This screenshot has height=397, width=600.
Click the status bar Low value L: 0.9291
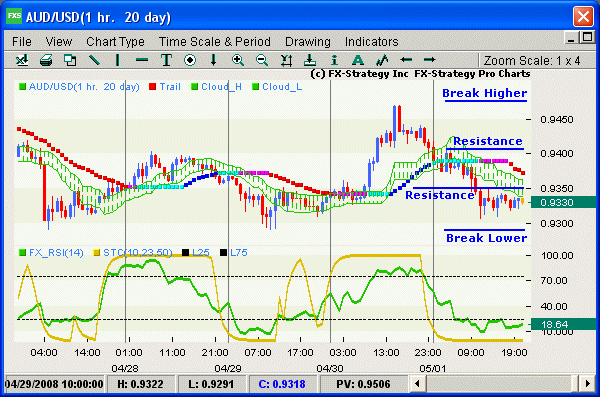pos(211,384)
